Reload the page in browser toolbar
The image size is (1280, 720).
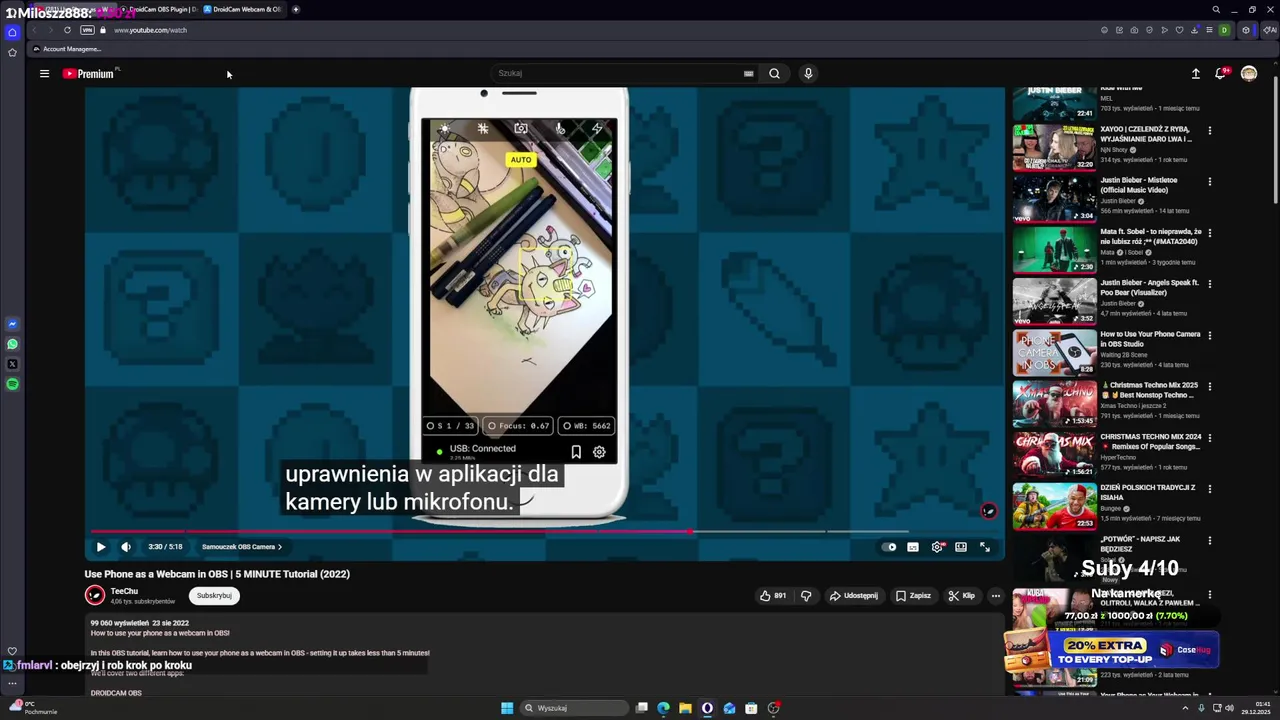tap(67, 30)
